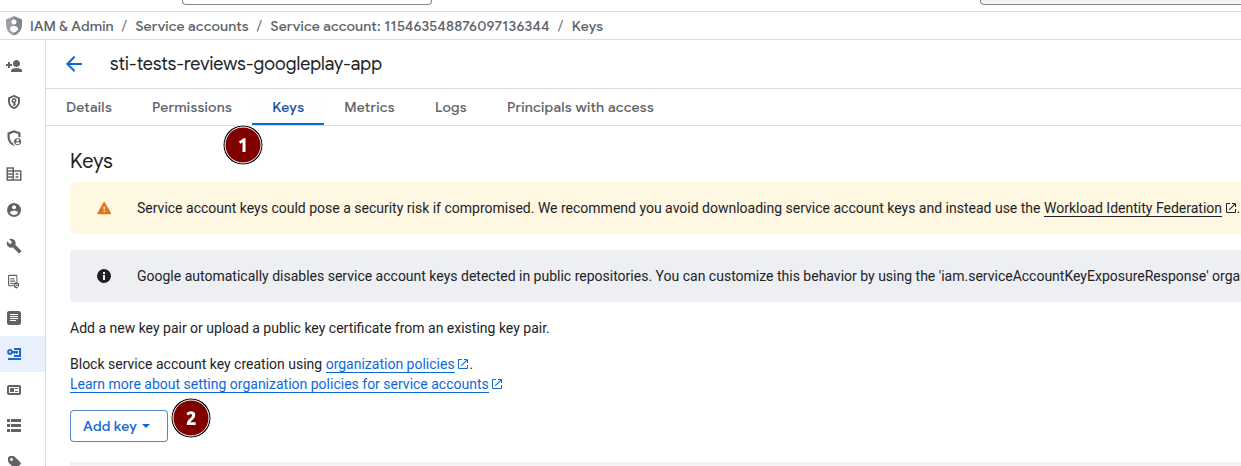Screen dimensions: 1241x466
Task: Open the Workload Identity Federation link
Action: point(1140,208)
